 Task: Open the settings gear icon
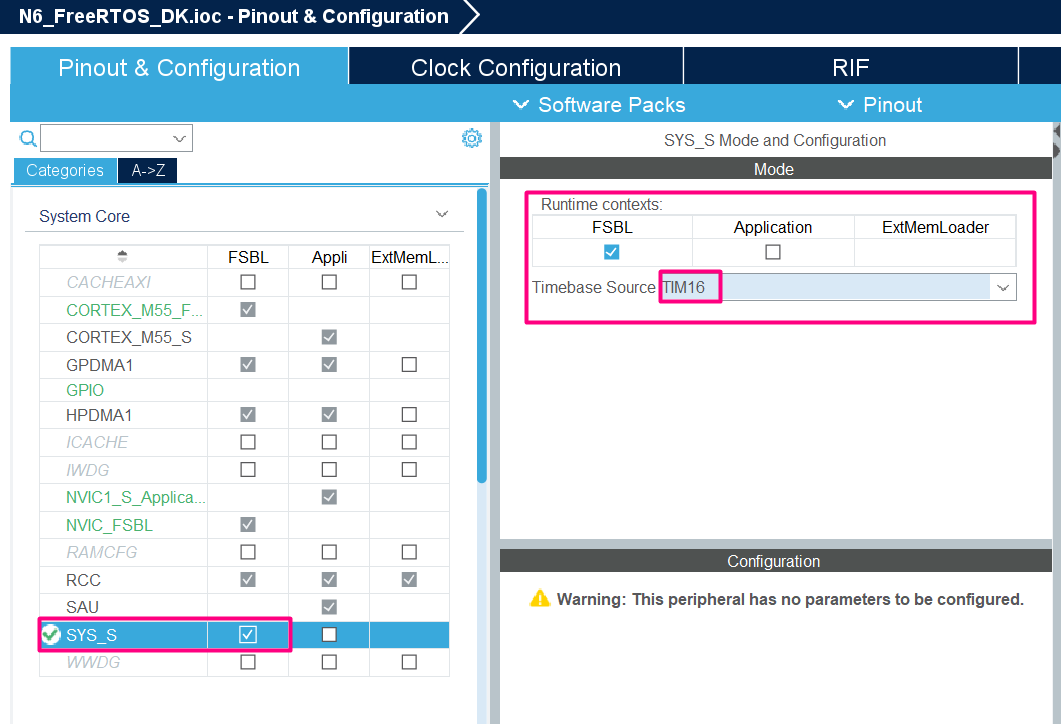click(471, 137)
